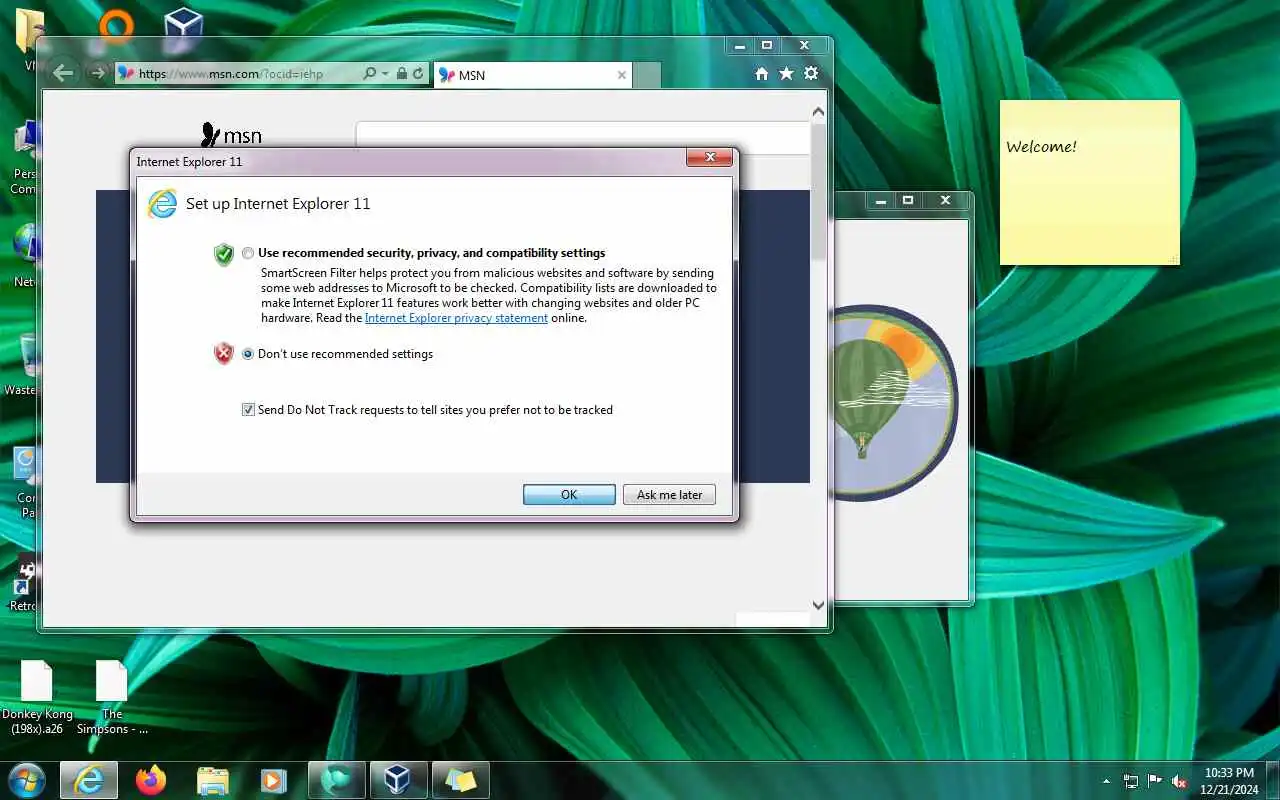Open the Windows Start menu orb
This screenshot has width=1280, height=800.
27,780
